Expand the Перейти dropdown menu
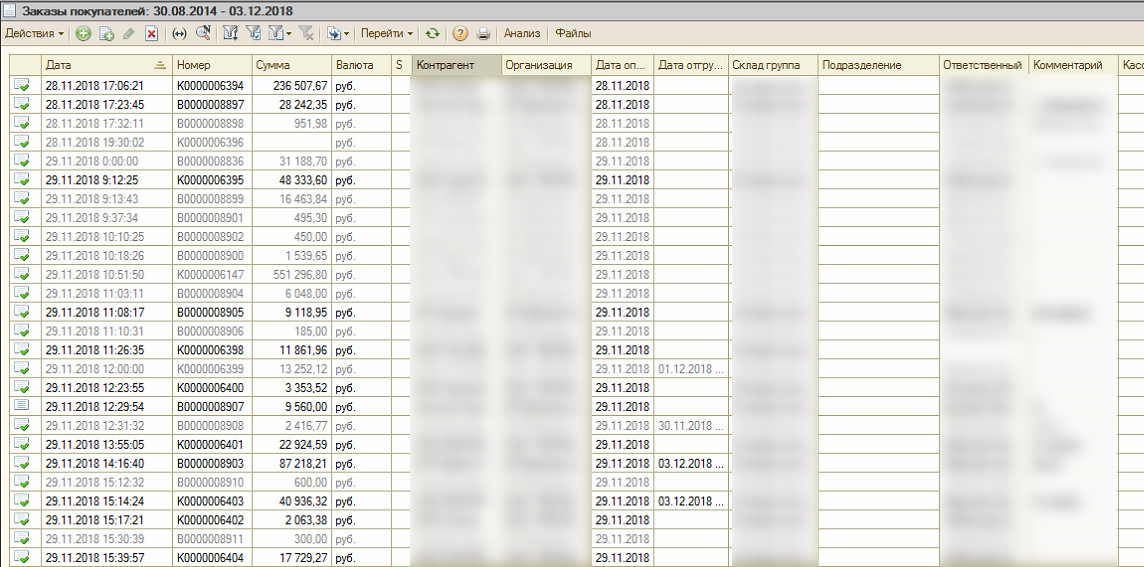This screenshot has height=567, width=1144. tap(387, 33)
